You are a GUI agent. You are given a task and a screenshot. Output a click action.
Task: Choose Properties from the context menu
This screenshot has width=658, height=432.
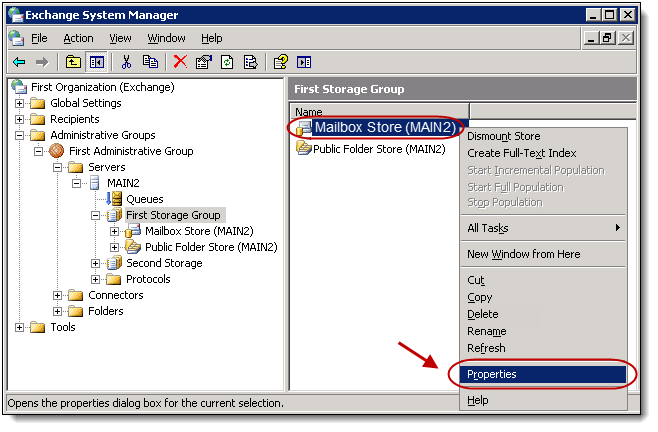tap(542, 374)
